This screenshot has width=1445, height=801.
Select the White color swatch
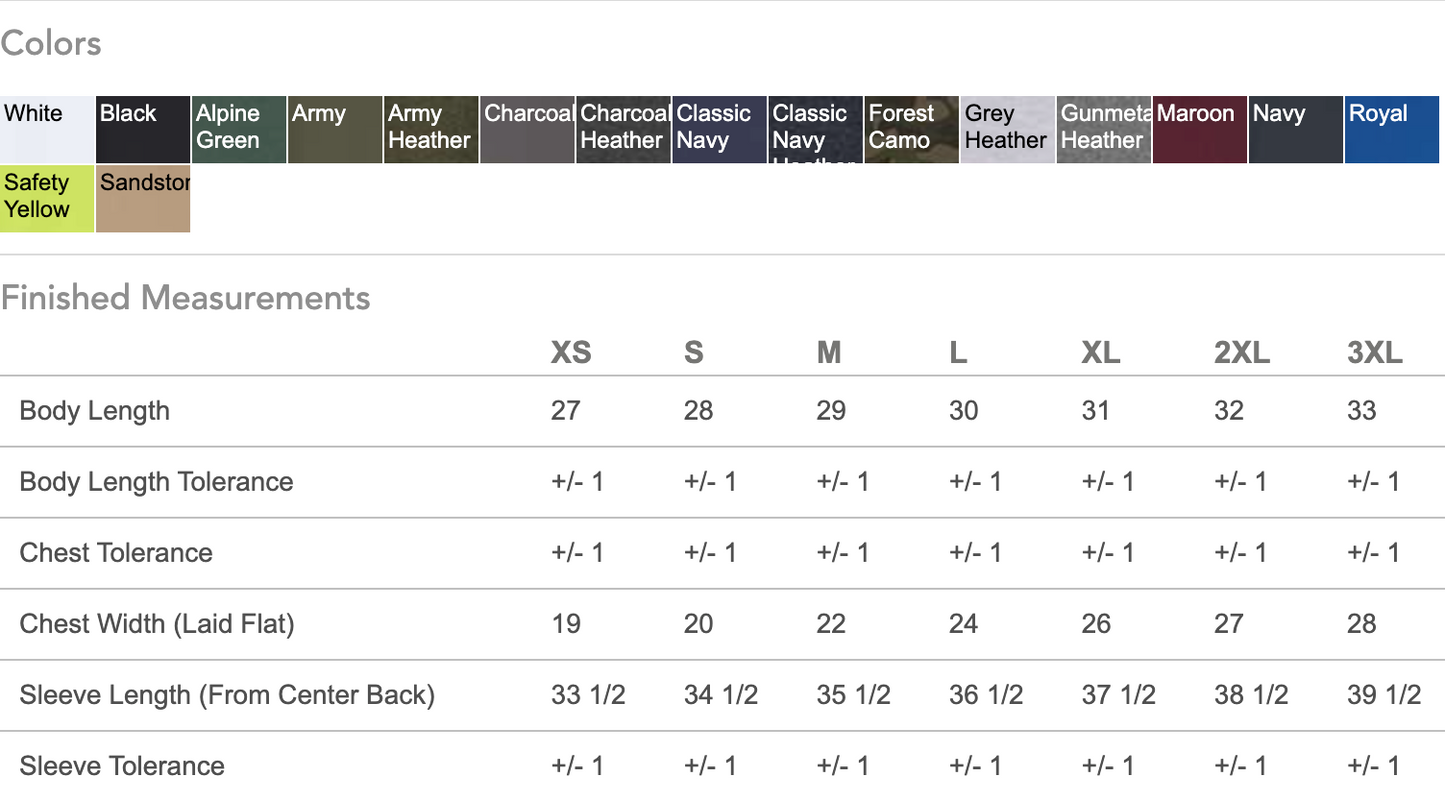pos(47,130)
